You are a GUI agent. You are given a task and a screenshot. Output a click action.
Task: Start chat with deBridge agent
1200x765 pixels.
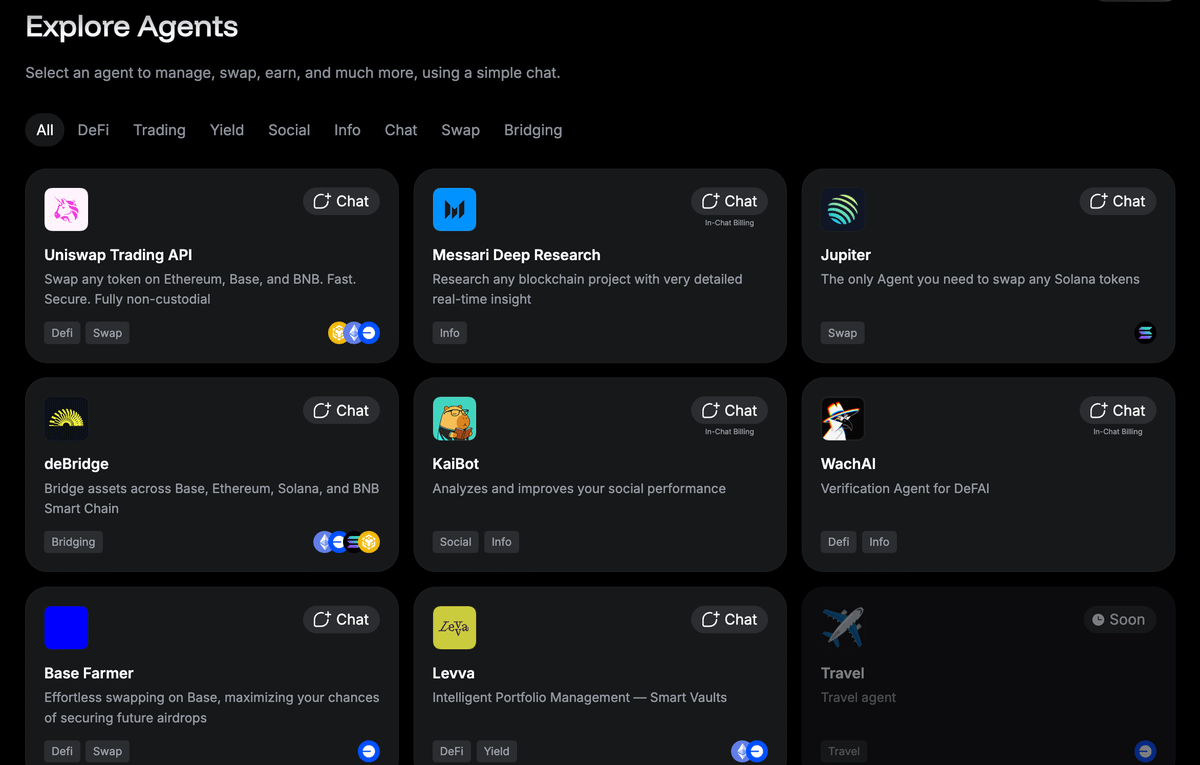[x=341, y=410]
